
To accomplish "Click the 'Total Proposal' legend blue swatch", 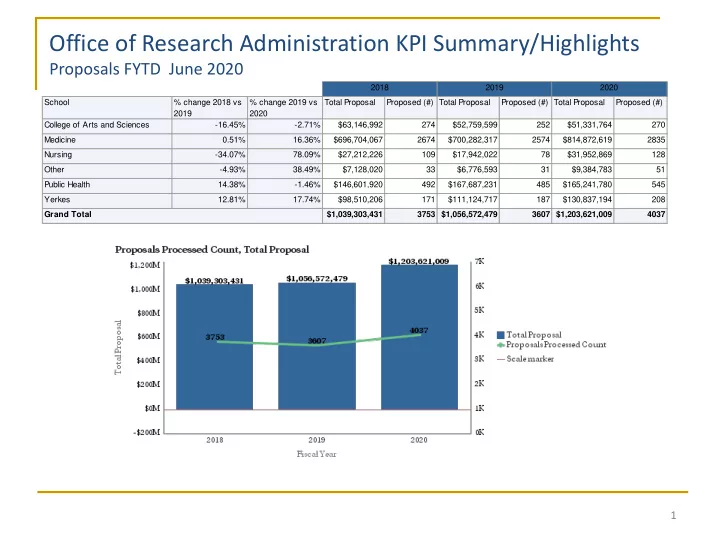I will pos(501,335).
